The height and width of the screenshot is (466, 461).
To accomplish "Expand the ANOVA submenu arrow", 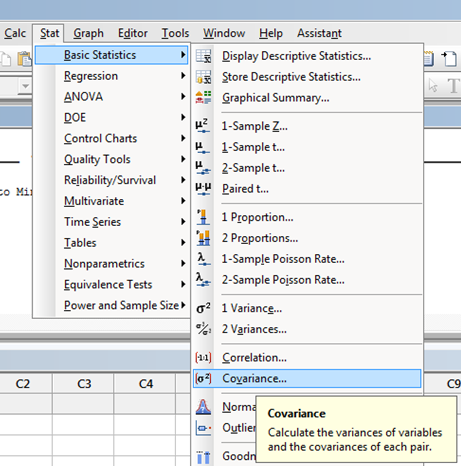I will pyautogui.click(x=183, y=96).
